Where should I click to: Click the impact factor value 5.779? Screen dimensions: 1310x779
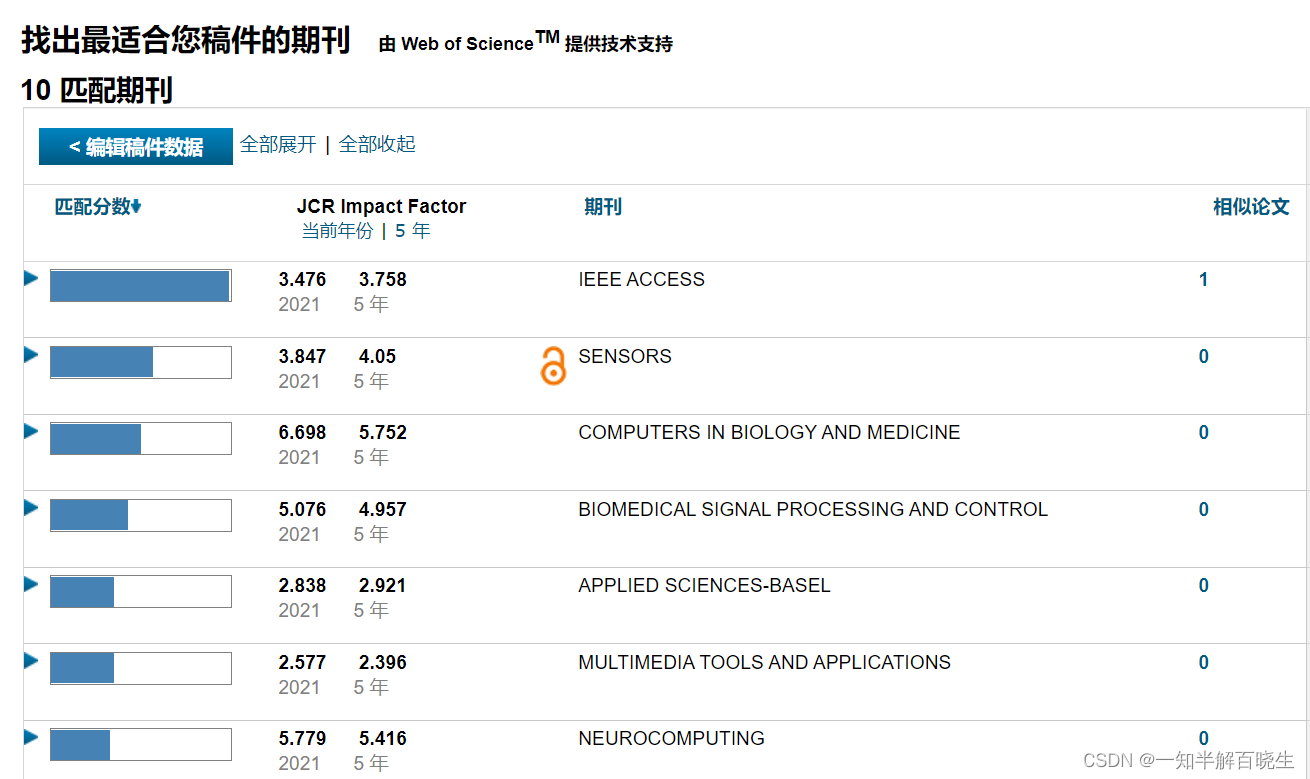coord(302,739)
